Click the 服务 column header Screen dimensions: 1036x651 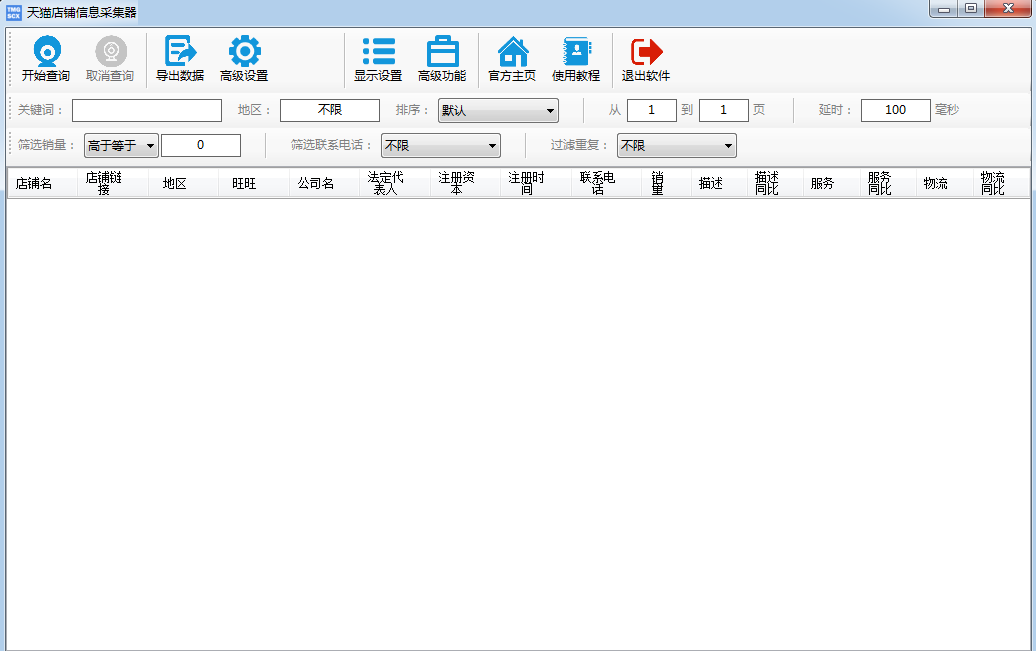point(832,183)
